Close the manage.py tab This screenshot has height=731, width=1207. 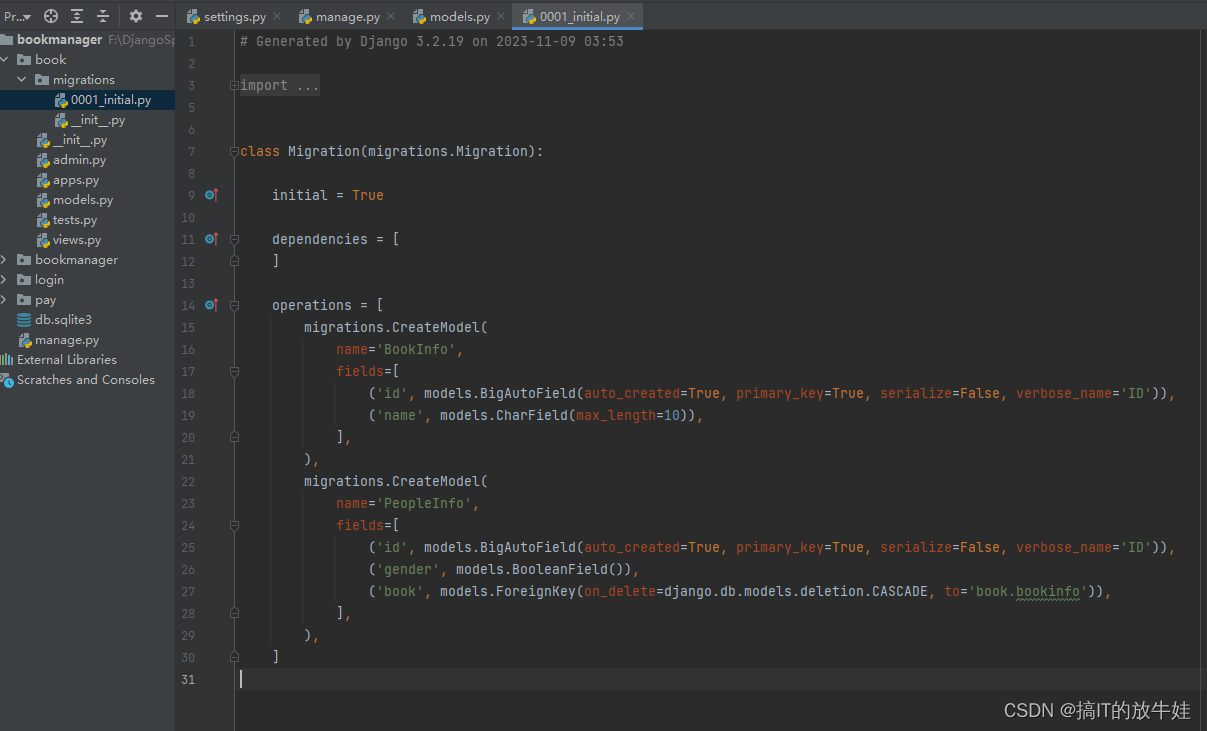tap(390, 17)
